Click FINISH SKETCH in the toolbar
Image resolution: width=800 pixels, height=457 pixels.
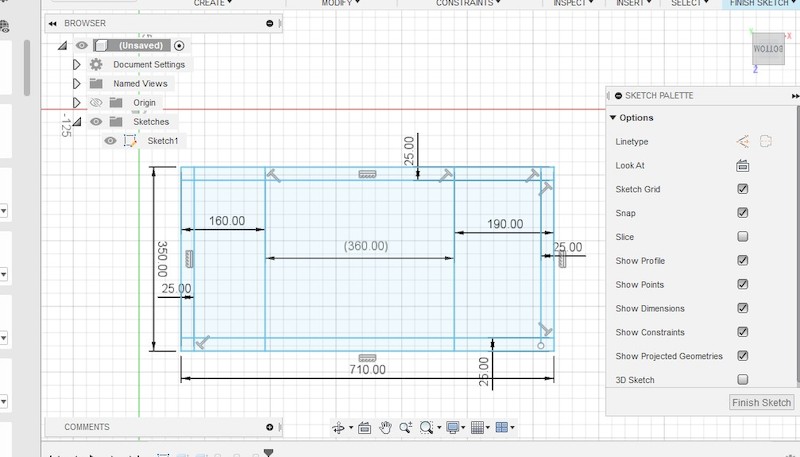pyautogui.click(x=762, y=3)
